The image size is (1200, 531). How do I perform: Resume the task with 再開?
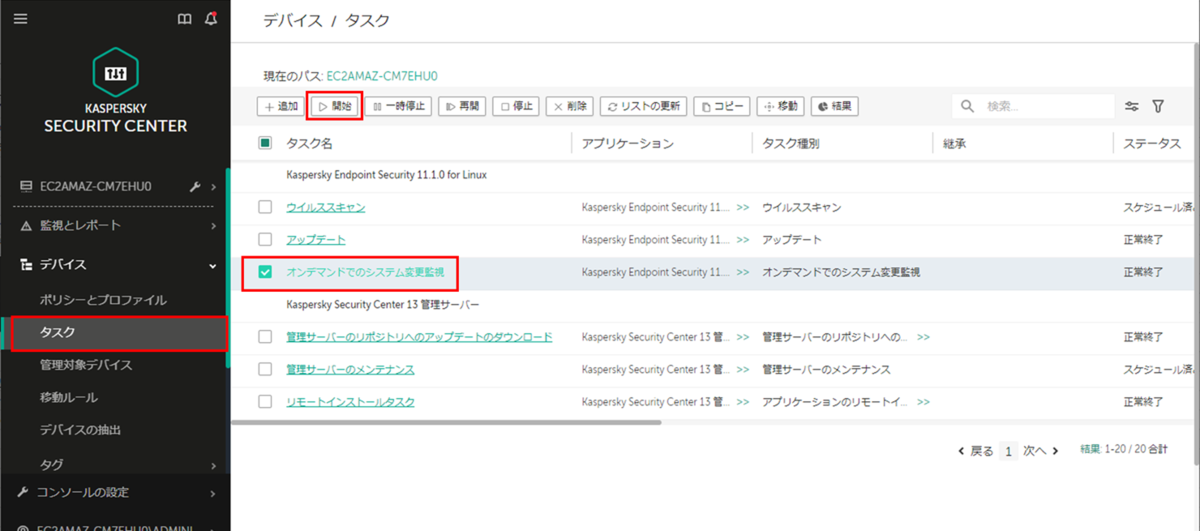(462, 106)
